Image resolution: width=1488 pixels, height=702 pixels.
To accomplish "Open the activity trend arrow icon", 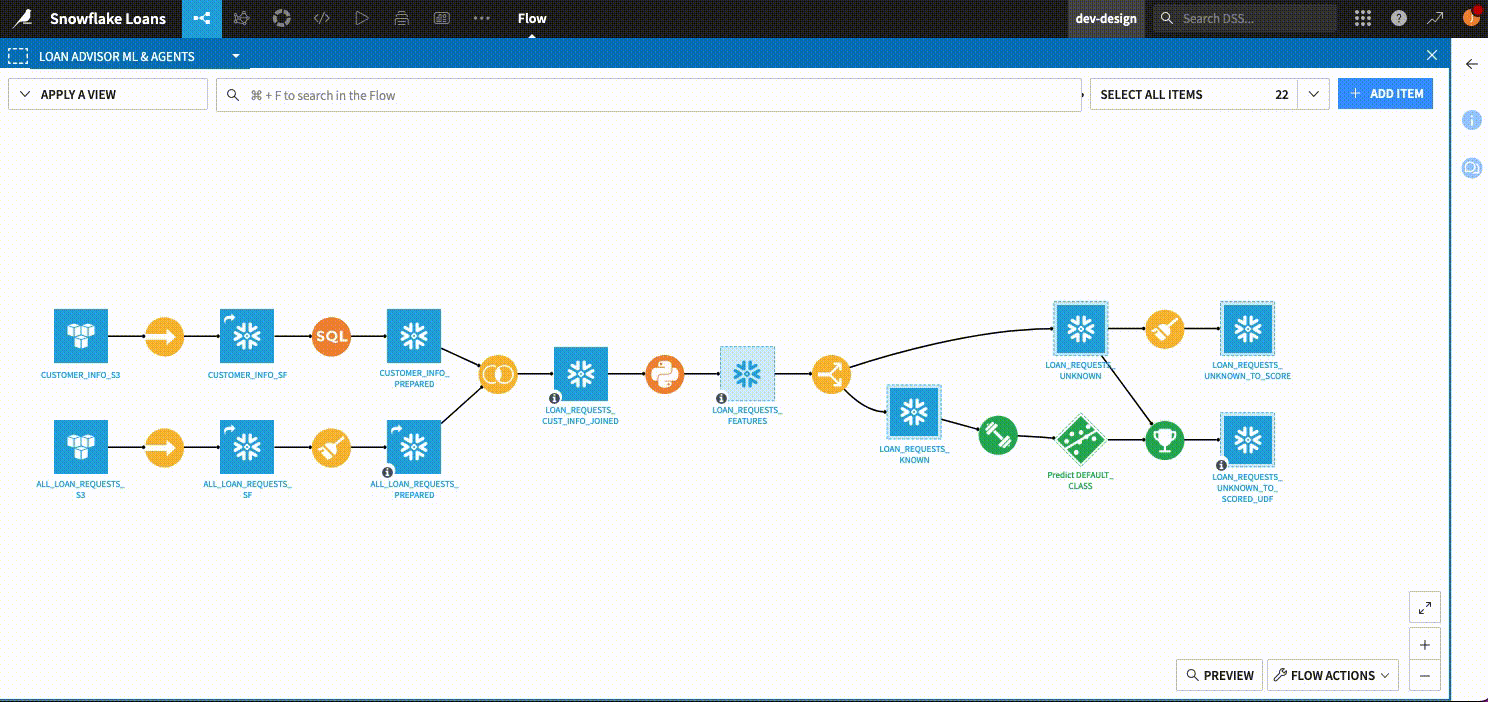I will pos(1435,18).
